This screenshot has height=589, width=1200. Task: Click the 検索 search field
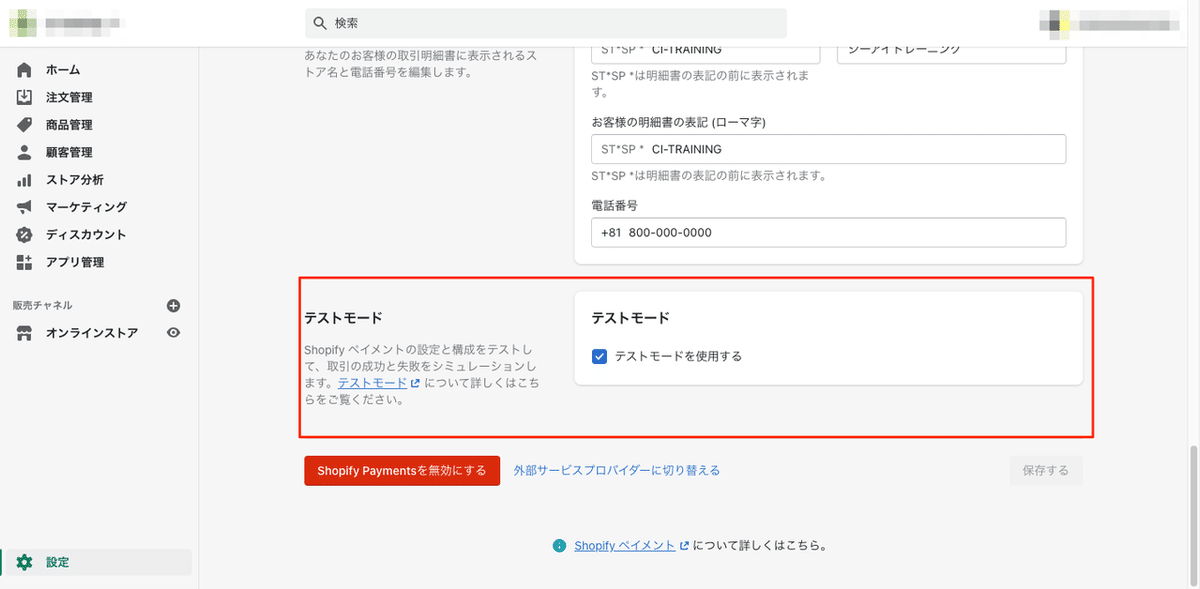[x=545, y=23]
